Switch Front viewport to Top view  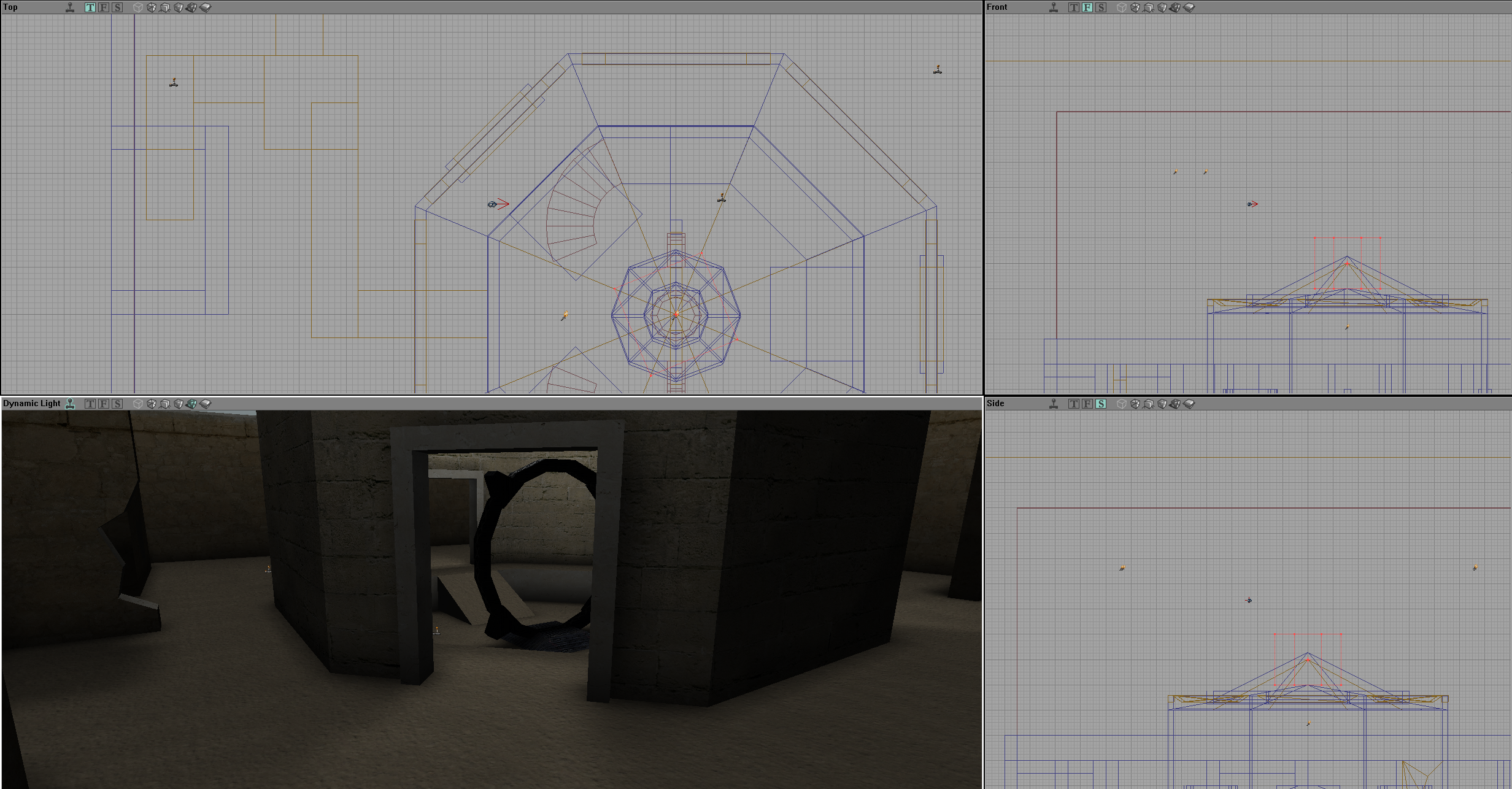pos(1073,7)
